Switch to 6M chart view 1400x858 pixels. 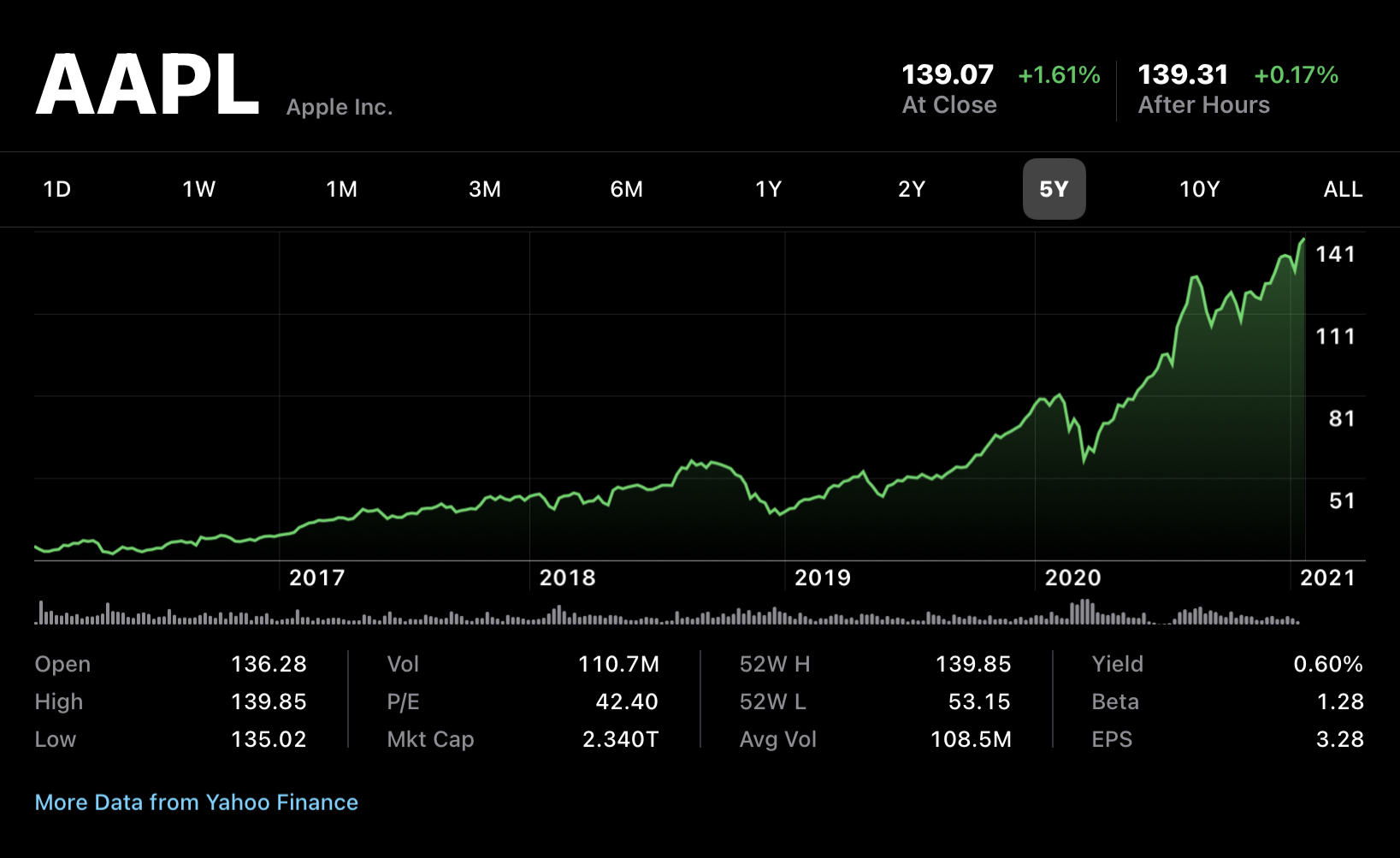point(626,189)
